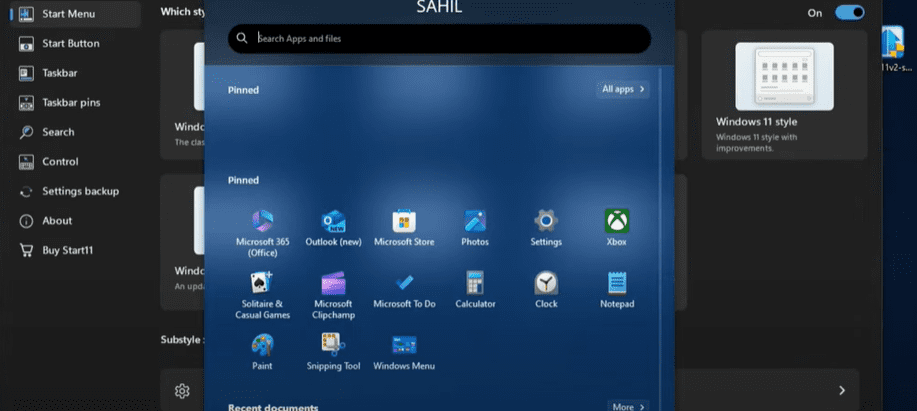917x411 pixels.
Task: Expand the All apps list
Action: (x=624, y=89)
